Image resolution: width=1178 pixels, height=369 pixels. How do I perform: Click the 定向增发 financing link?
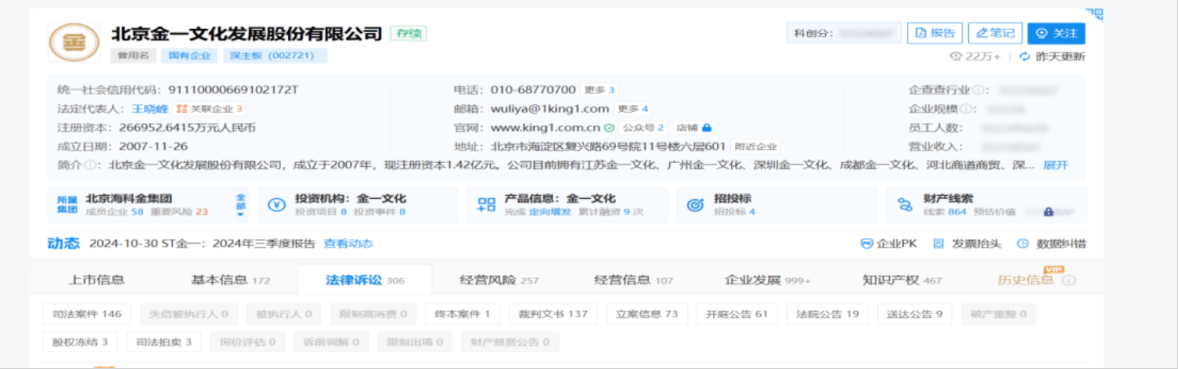(x=551, y=213)
